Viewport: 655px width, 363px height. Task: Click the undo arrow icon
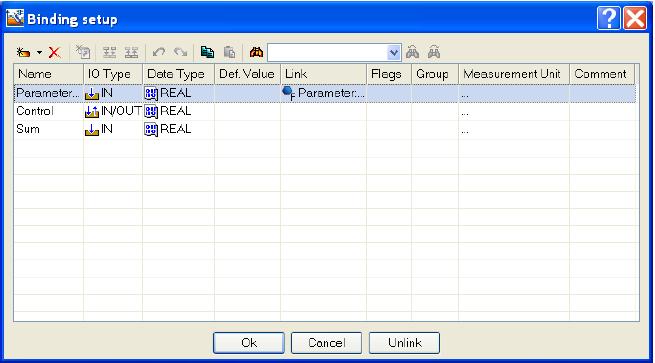[159, 52]
